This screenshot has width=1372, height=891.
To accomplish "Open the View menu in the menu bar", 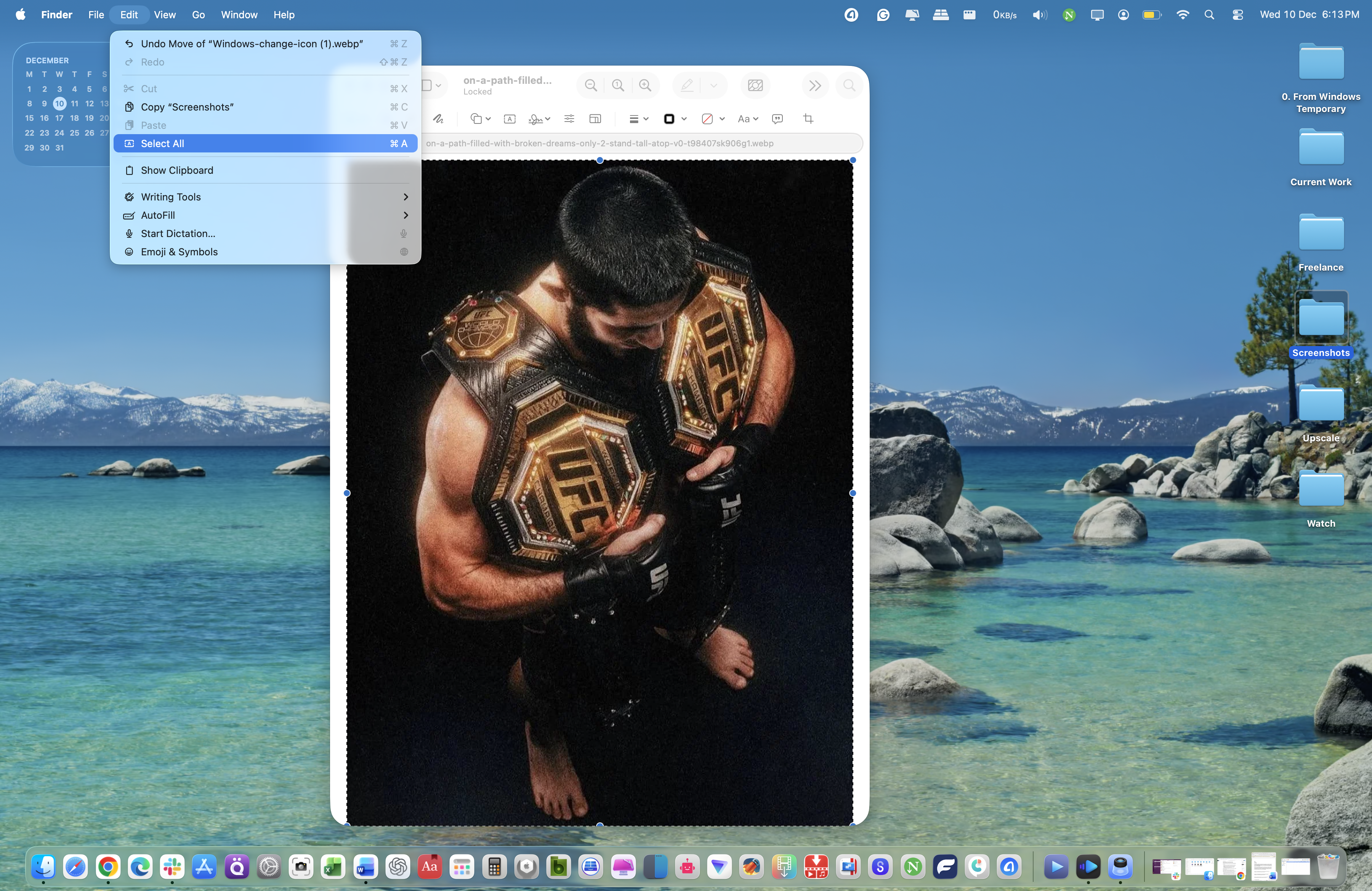I will tap(164, 15).
